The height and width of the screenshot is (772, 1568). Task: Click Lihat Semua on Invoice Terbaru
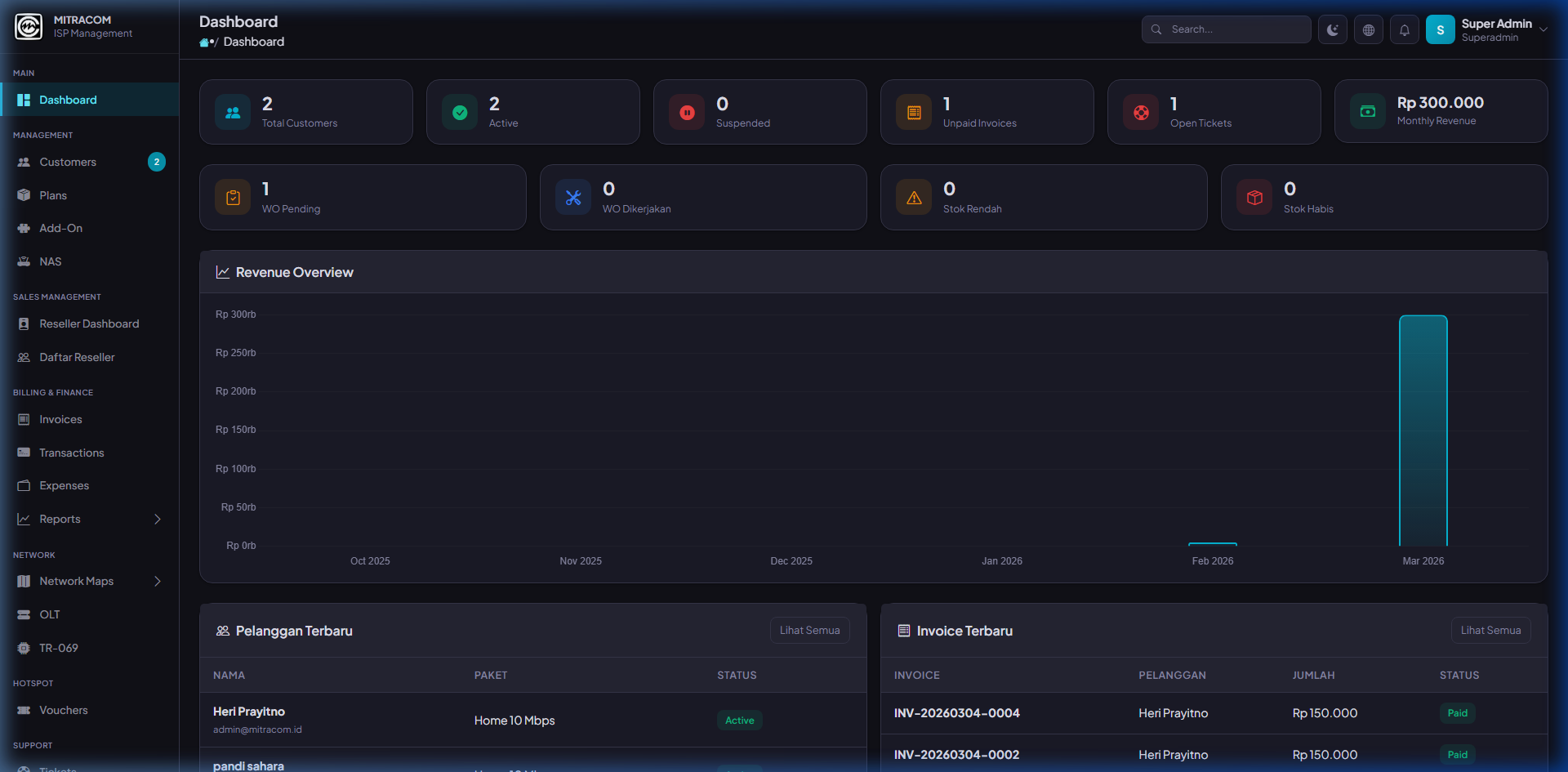click(1490, 630)
